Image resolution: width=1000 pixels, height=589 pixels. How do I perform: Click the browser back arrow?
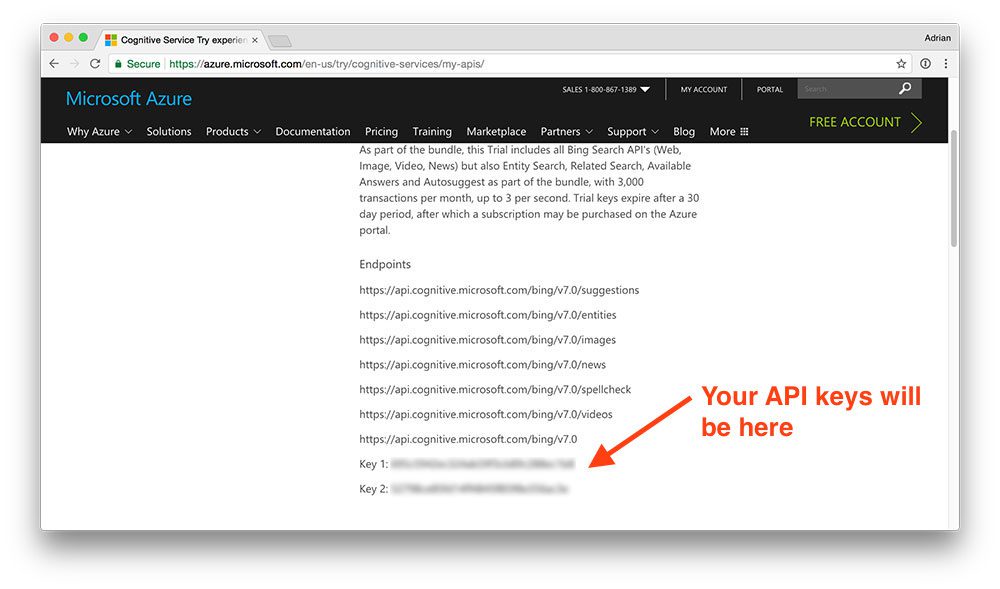[54, 64]
